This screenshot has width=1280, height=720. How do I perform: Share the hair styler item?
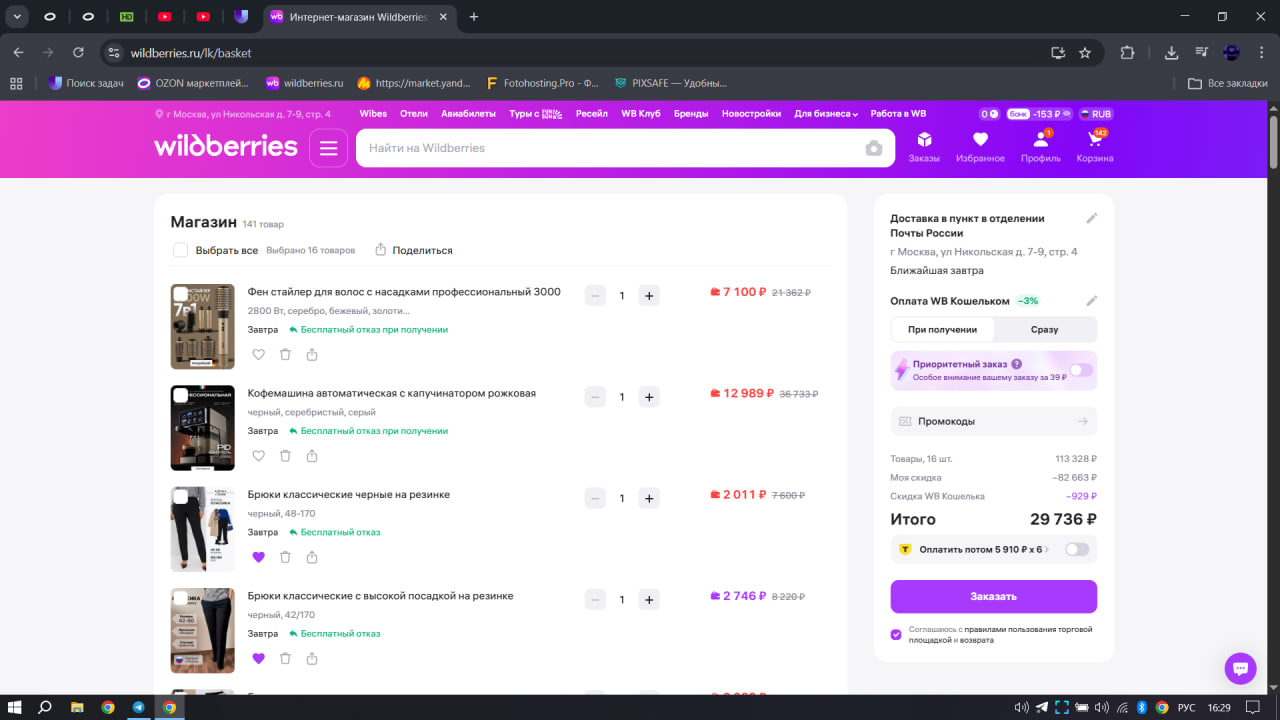point(312,355)
